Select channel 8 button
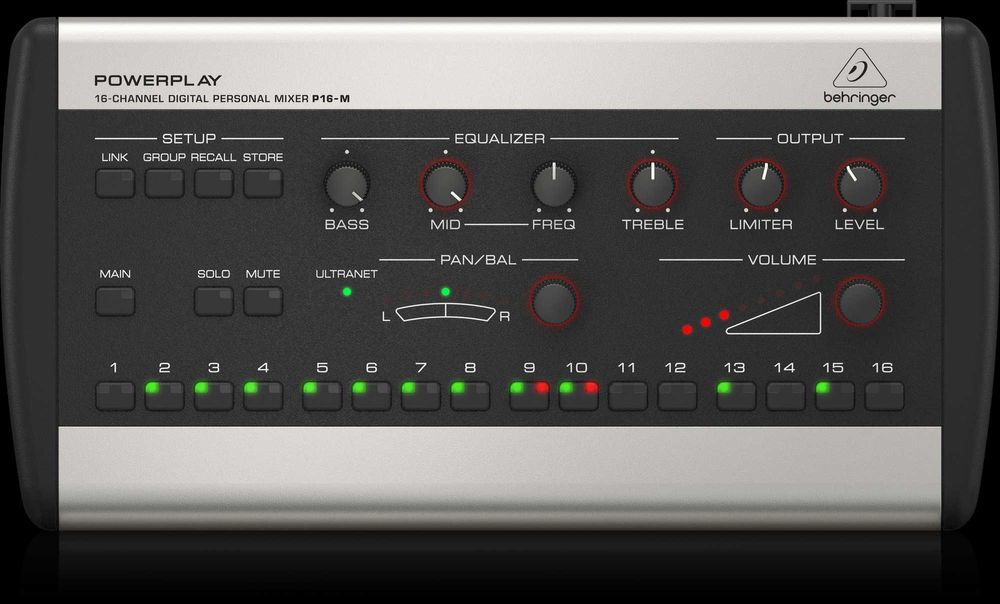This screenshot has width=1000, height=604. pos(470,396)
